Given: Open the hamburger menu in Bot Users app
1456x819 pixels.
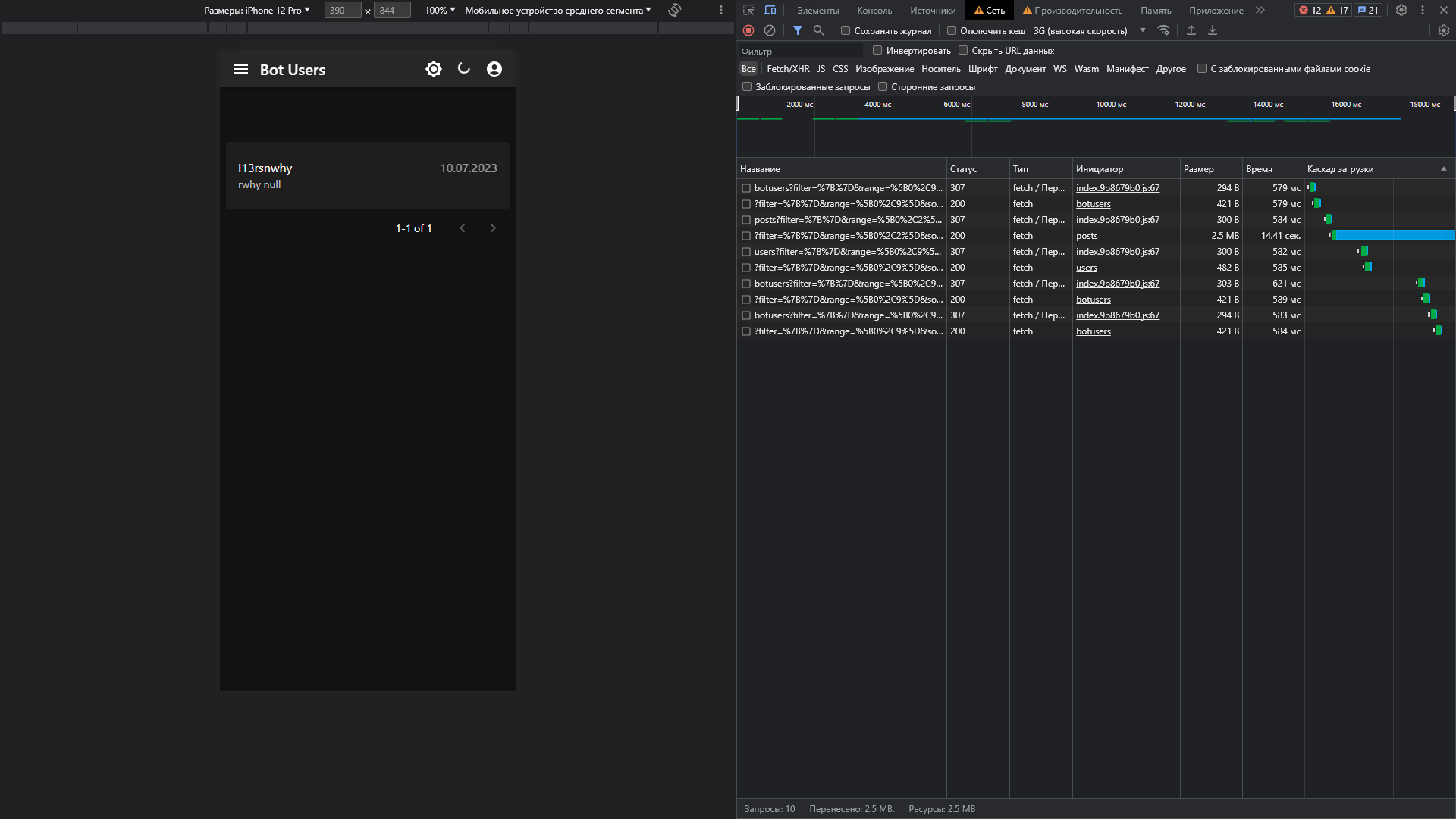Looking at the screenshot, I should (x=241, y=69).
